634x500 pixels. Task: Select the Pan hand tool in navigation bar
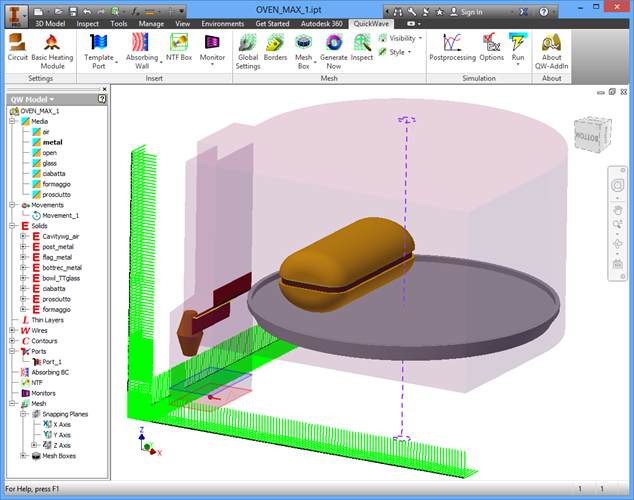coord(618,210)
